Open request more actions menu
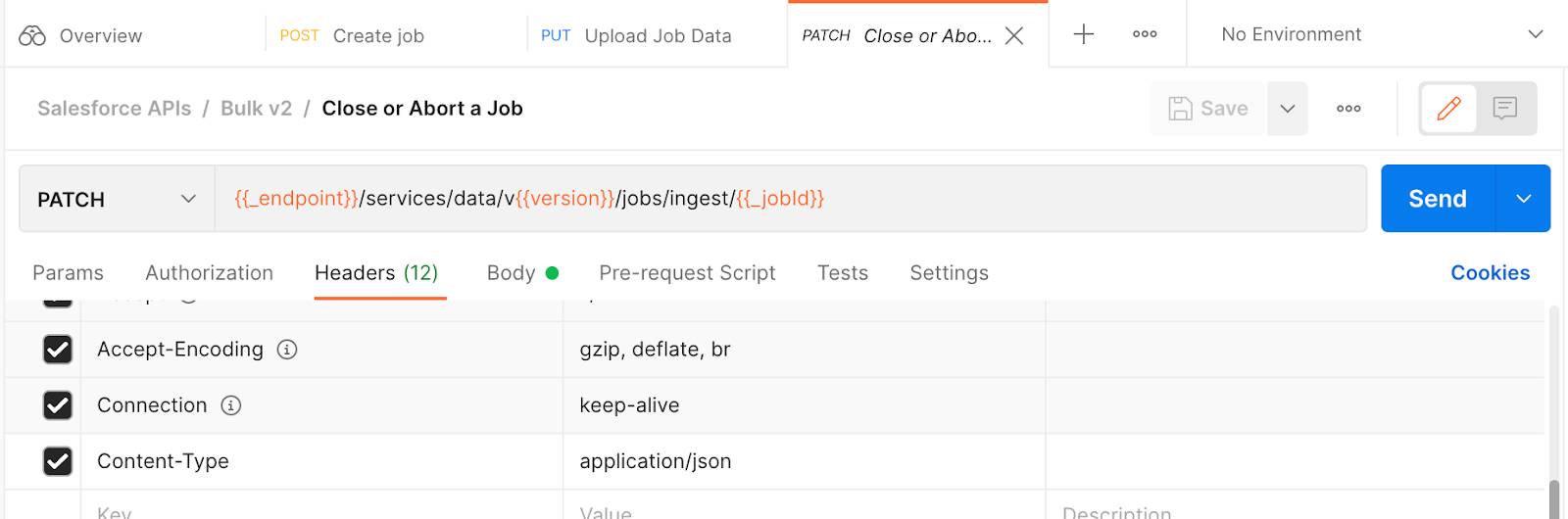The width and height of the screenshot is (1568, 519). click(1348, 109)
